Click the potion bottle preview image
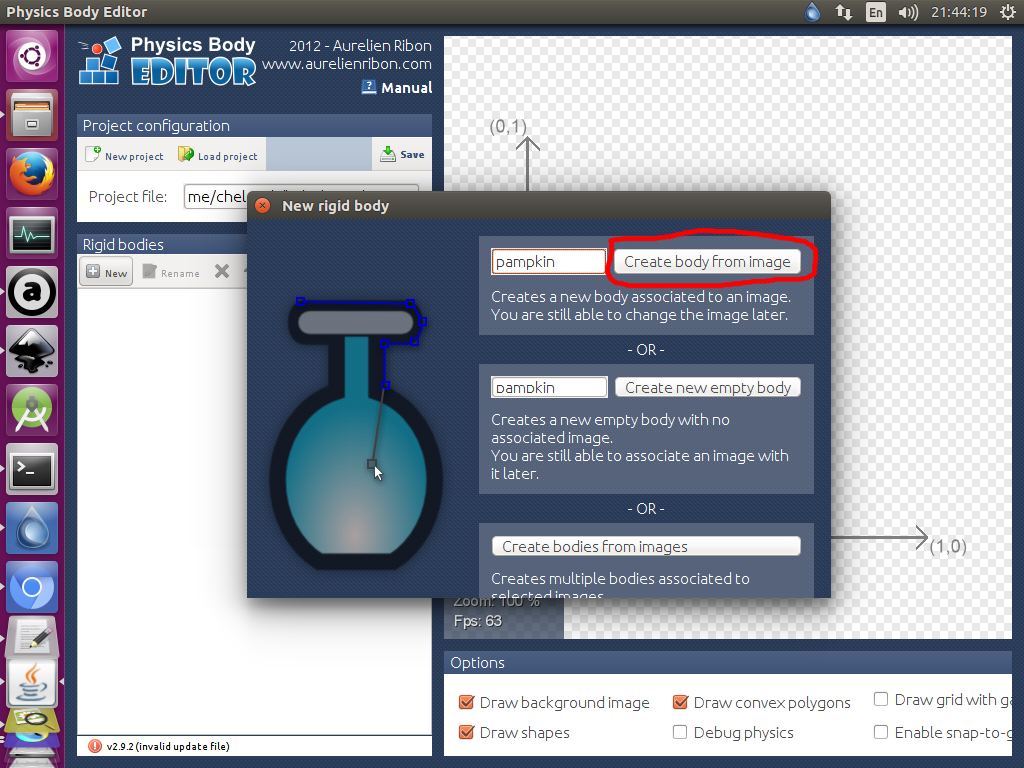The height and width of the screenshot is (768, 1024). pos(356,434)
